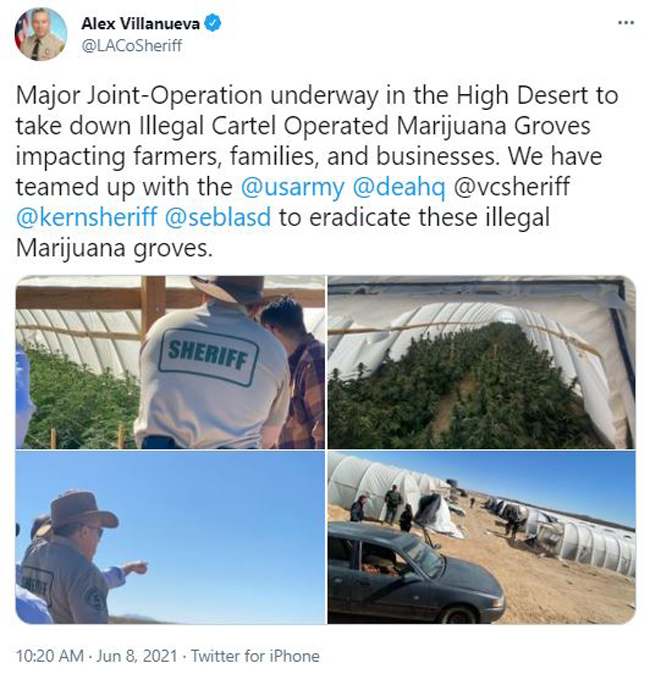Open the photo with the dark car
The image size is (650, 674).
tap(481, 537)
